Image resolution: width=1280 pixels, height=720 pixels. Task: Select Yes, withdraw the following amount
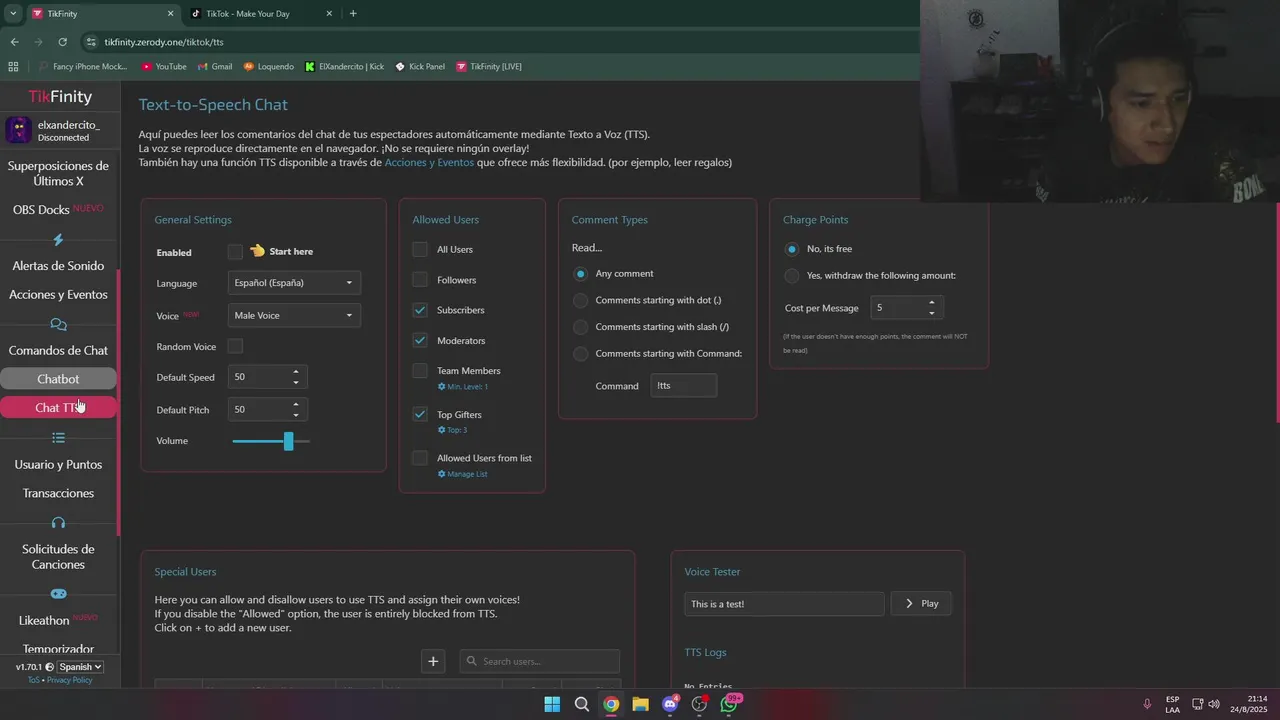(792, 275)
